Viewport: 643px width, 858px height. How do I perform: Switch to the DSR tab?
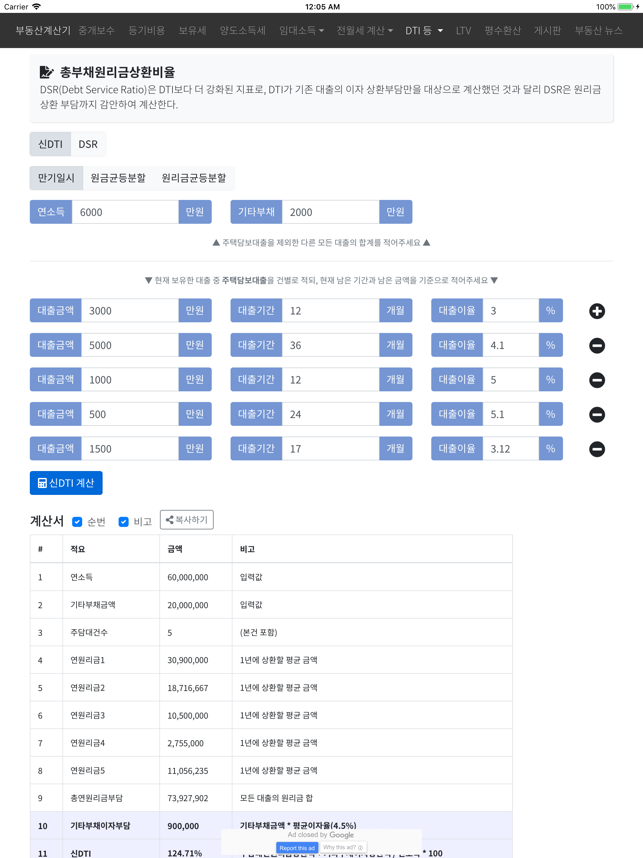88,144
